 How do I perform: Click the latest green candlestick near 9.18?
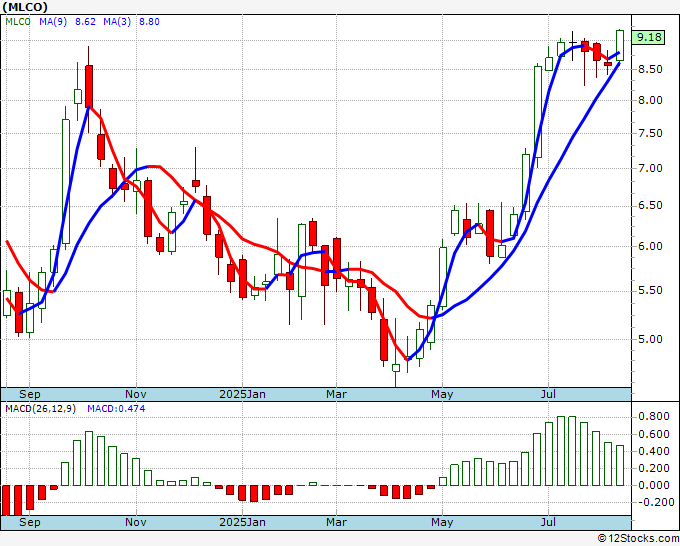click(x=620, y=45)
